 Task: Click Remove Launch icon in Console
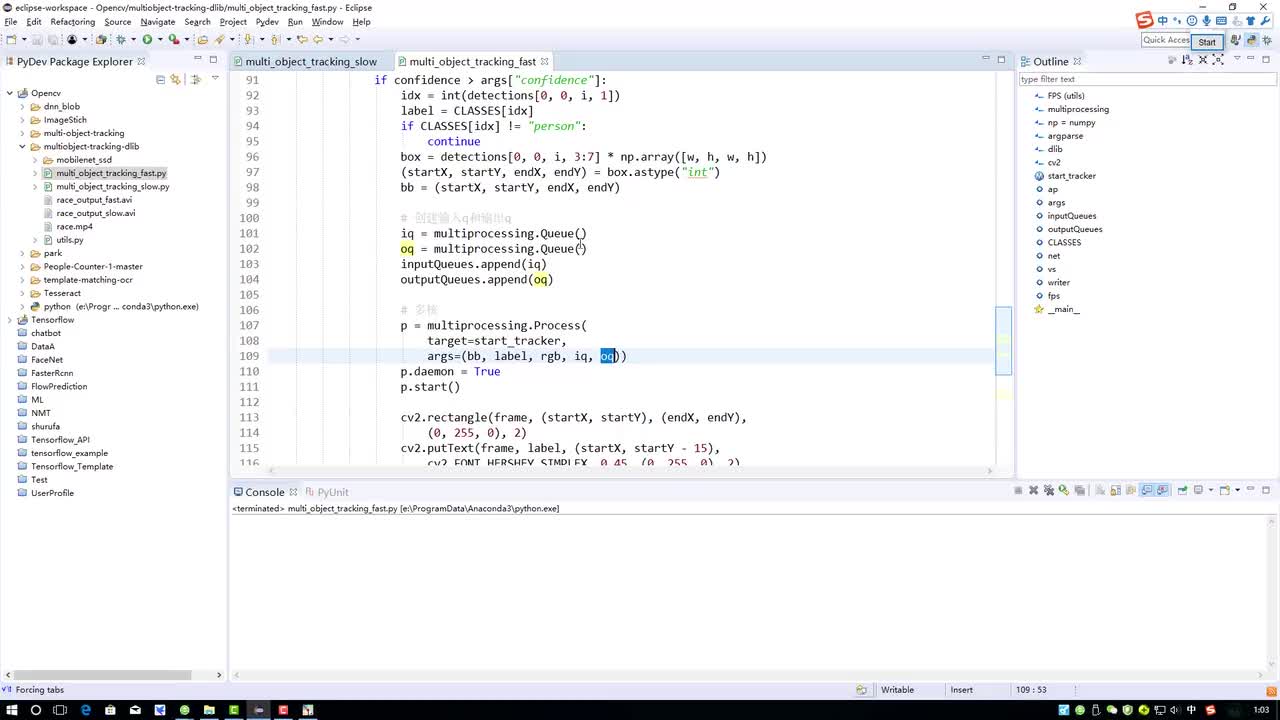(1034, 491)
